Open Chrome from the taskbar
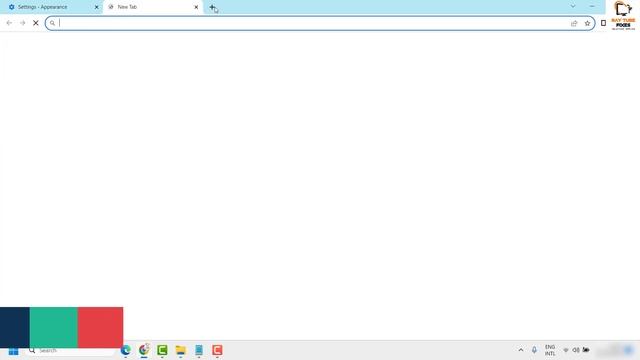 tap(144, 350)
